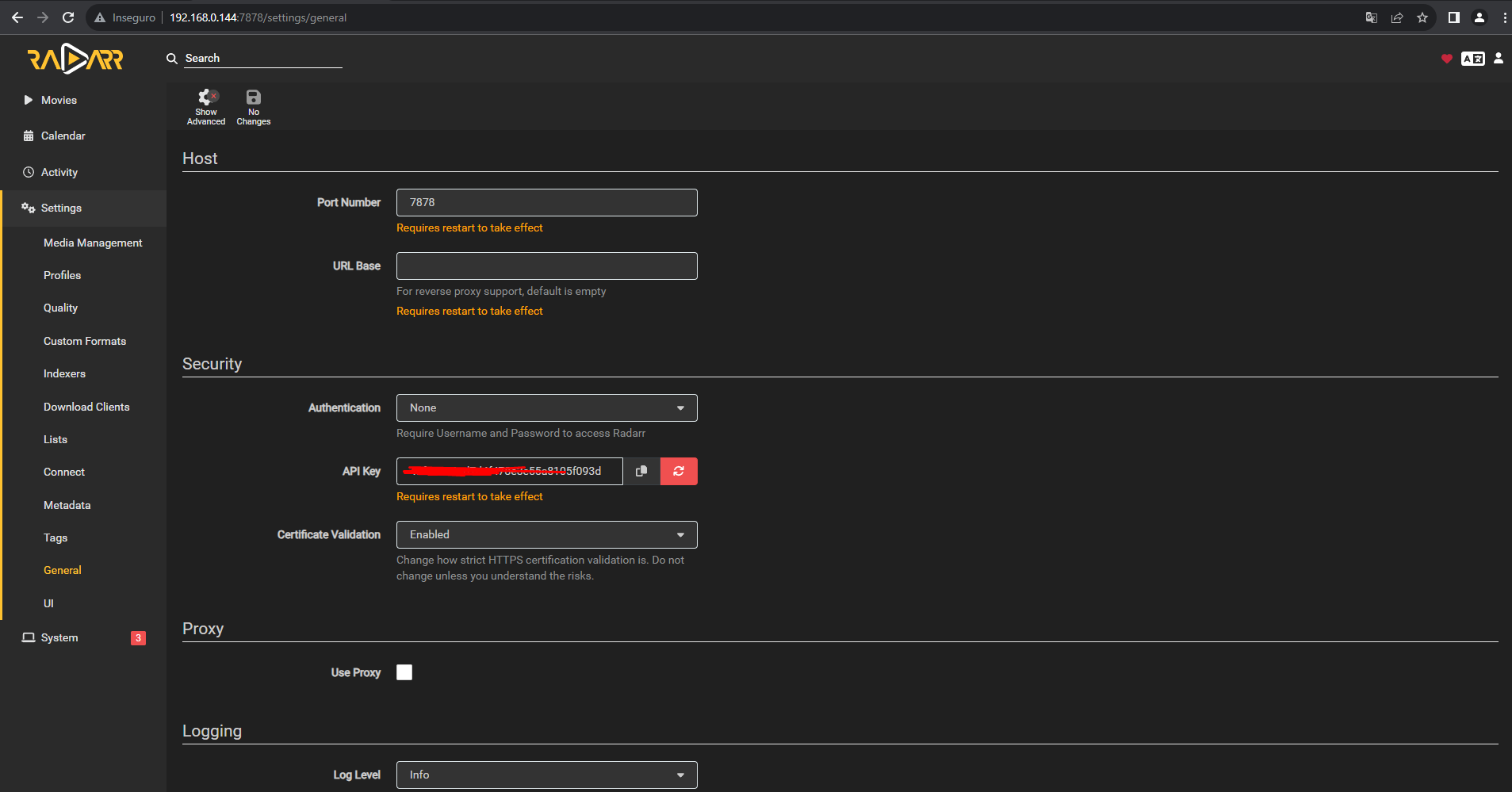Bookmark this page with the star icon
This screenshot has width=1512, height=792.
[1422, 17]
